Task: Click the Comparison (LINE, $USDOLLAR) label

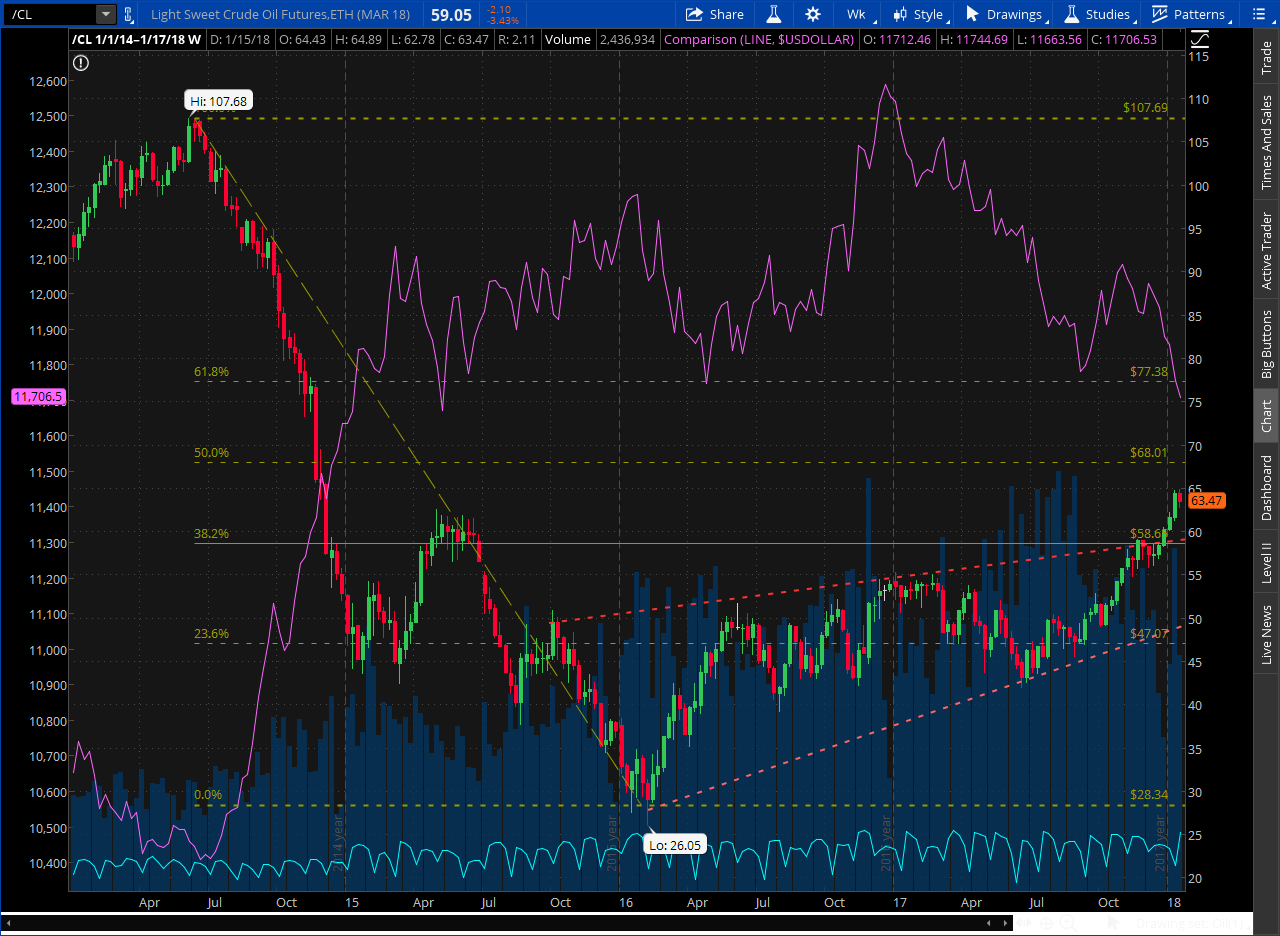Action: pyautogui.click(x=759, y=39)
